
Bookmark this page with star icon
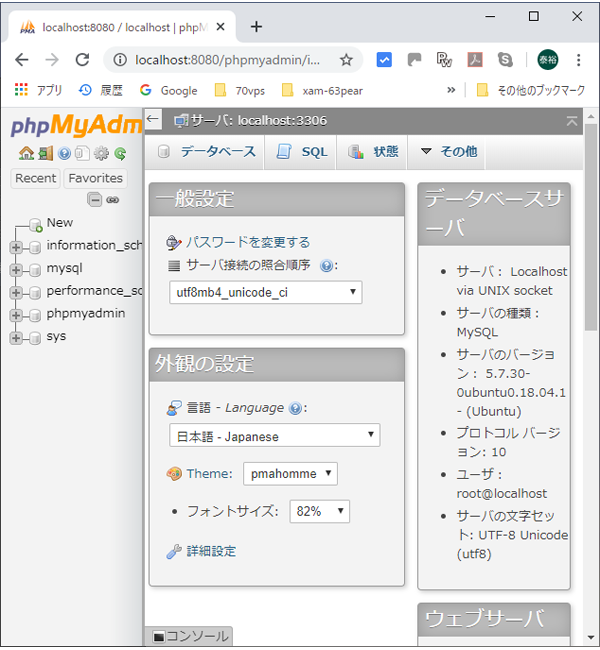point(346,60)
